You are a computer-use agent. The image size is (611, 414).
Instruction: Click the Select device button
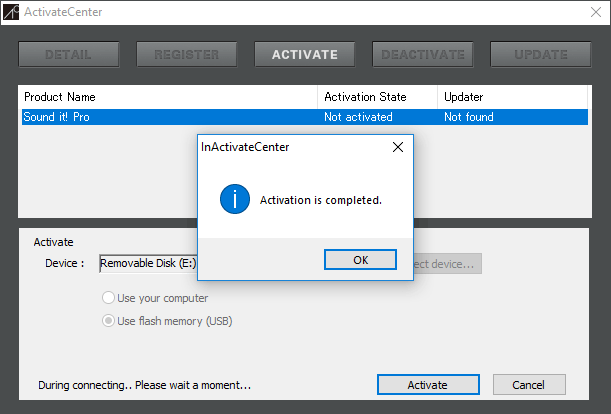pyautogui.click(x=447, y=264)
